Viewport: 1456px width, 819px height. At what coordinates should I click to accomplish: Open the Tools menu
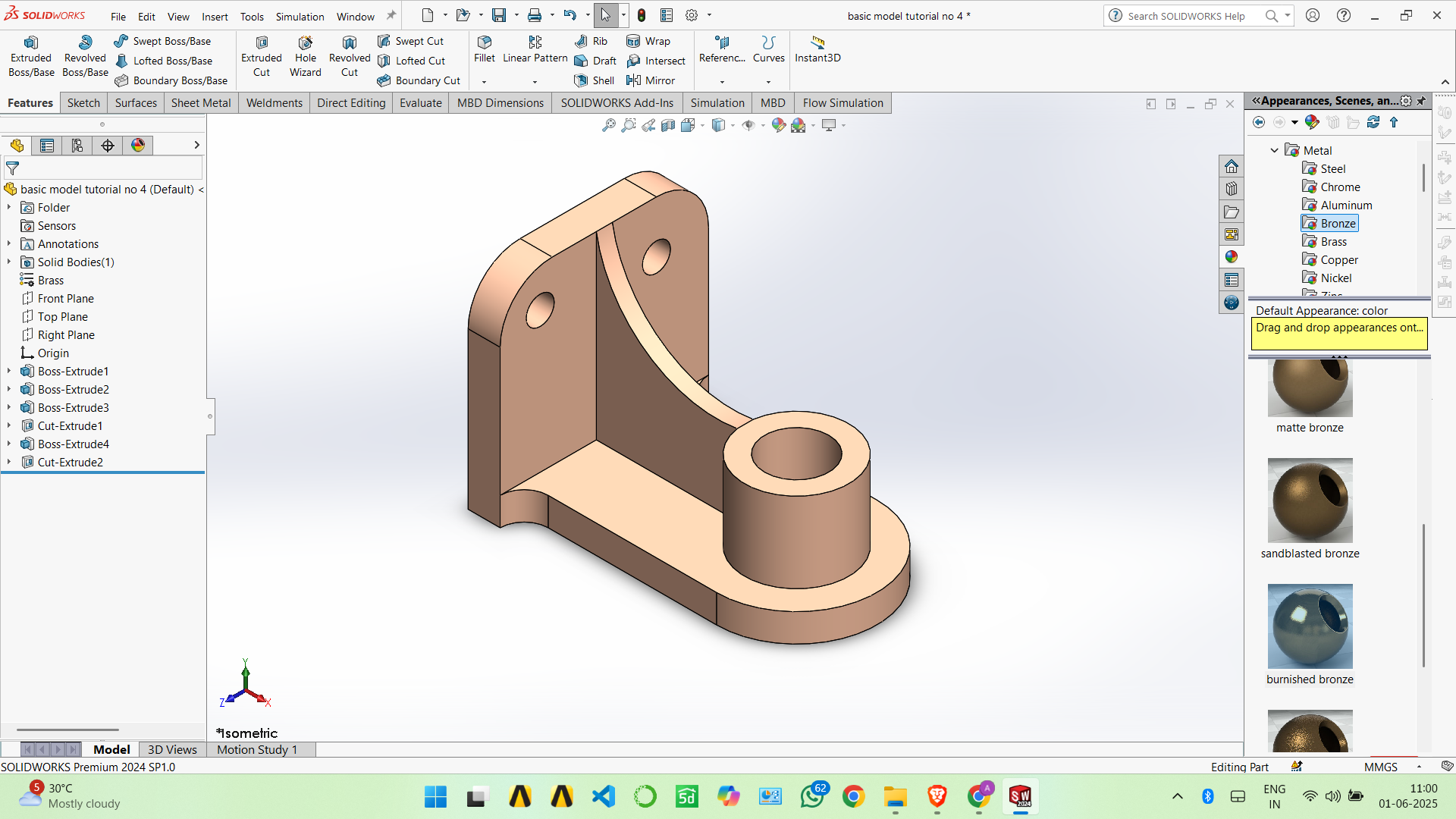[252, 16]
